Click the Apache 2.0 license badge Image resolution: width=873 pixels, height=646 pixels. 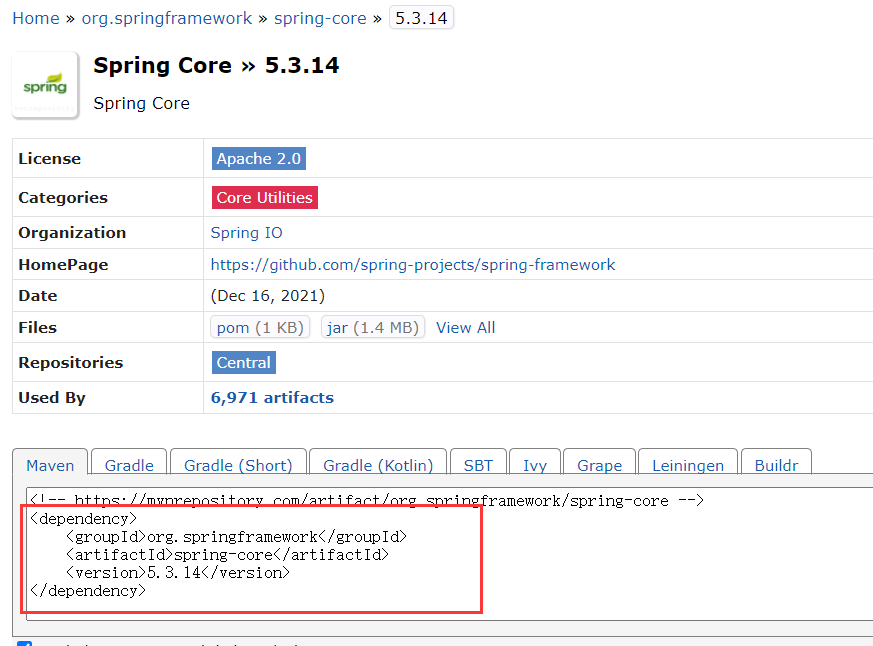259,159
